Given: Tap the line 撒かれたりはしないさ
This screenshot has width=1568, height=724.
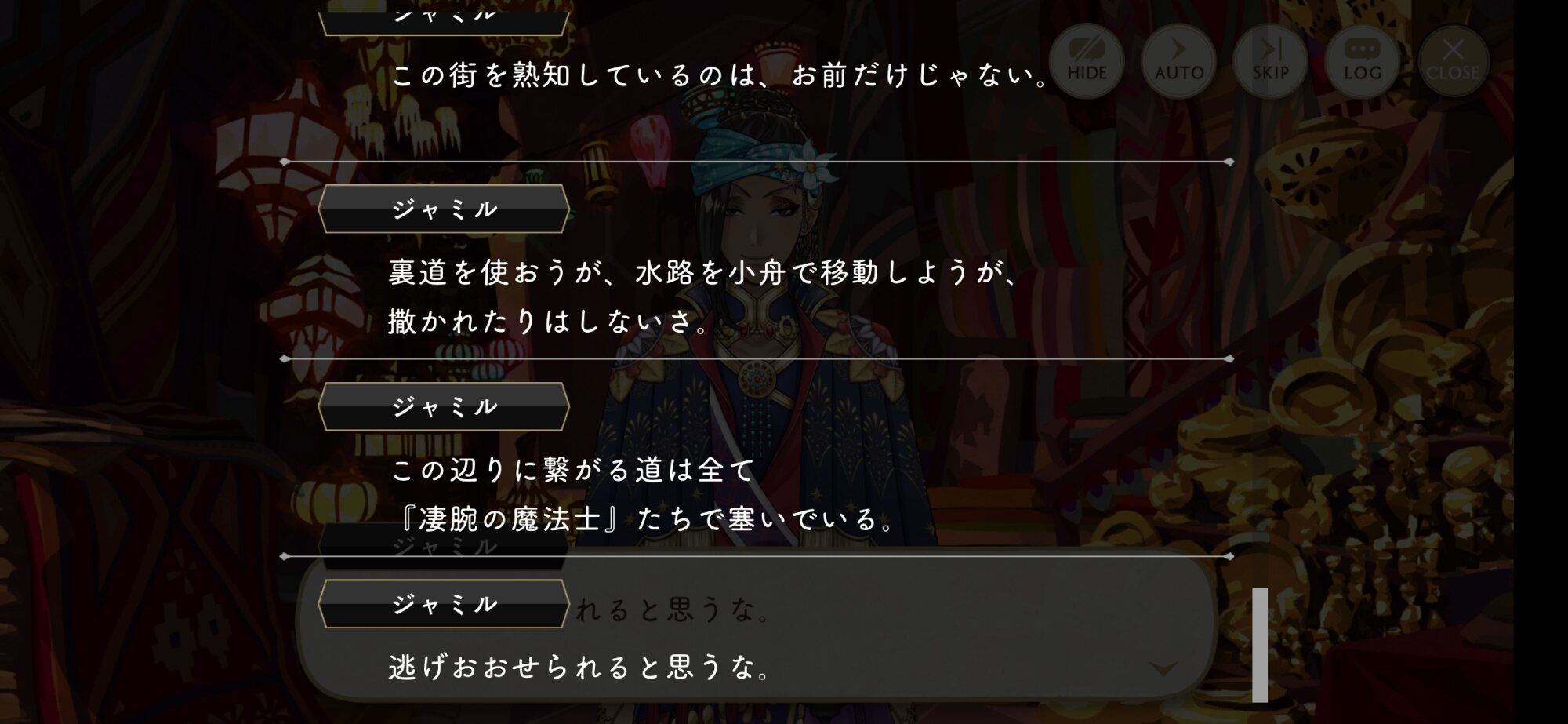Looking at the screenshot, I should [548, 321].
